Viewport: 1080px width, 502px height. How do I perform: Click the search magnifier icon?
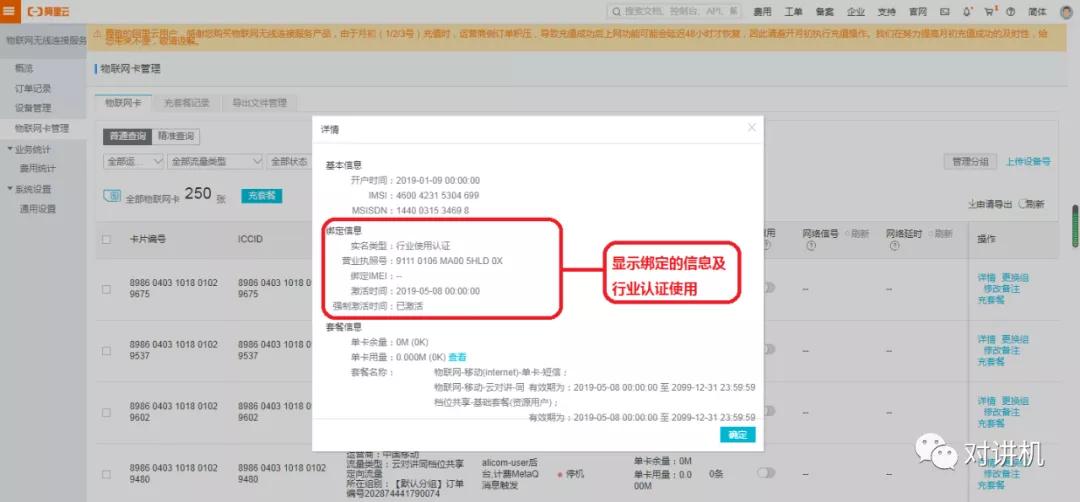(616, 12)
